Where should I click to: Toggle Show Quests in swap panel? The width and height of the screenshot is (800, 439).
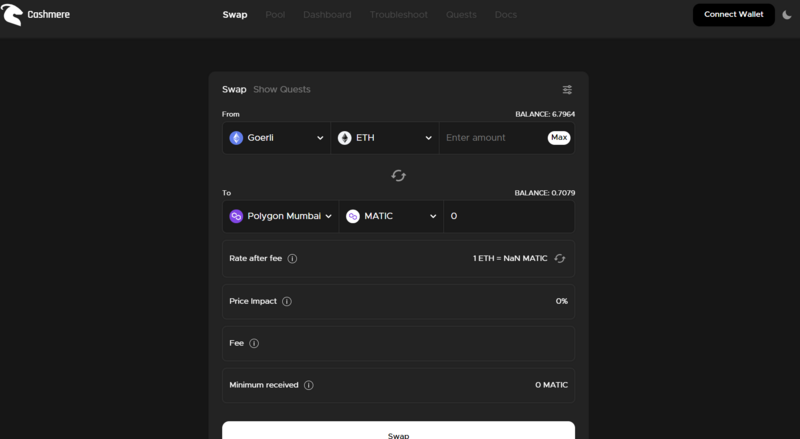pyautogui.click(x=282, y=89)
